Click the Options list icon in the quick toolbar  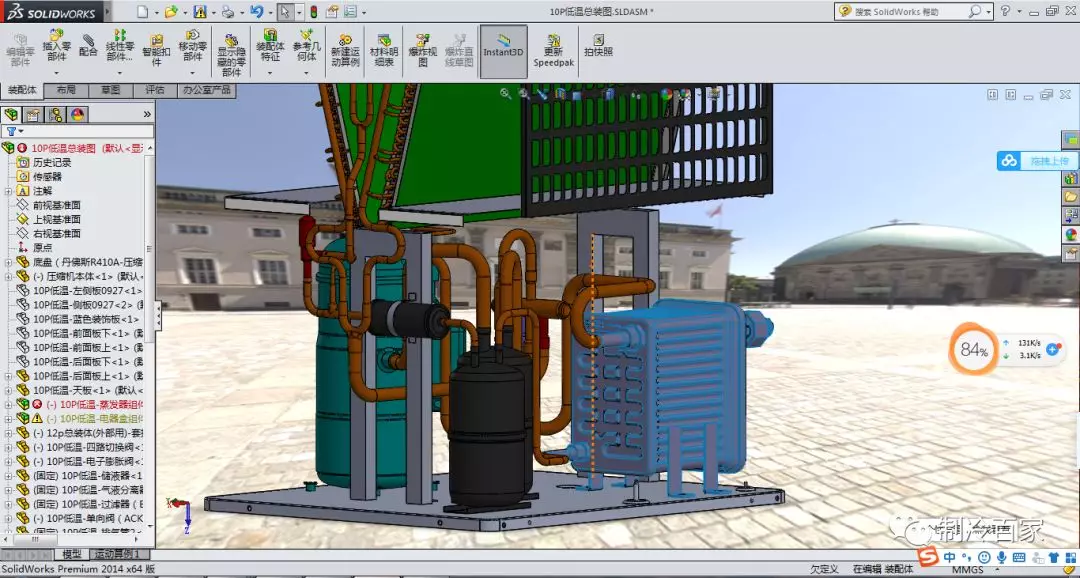(351, 12)
